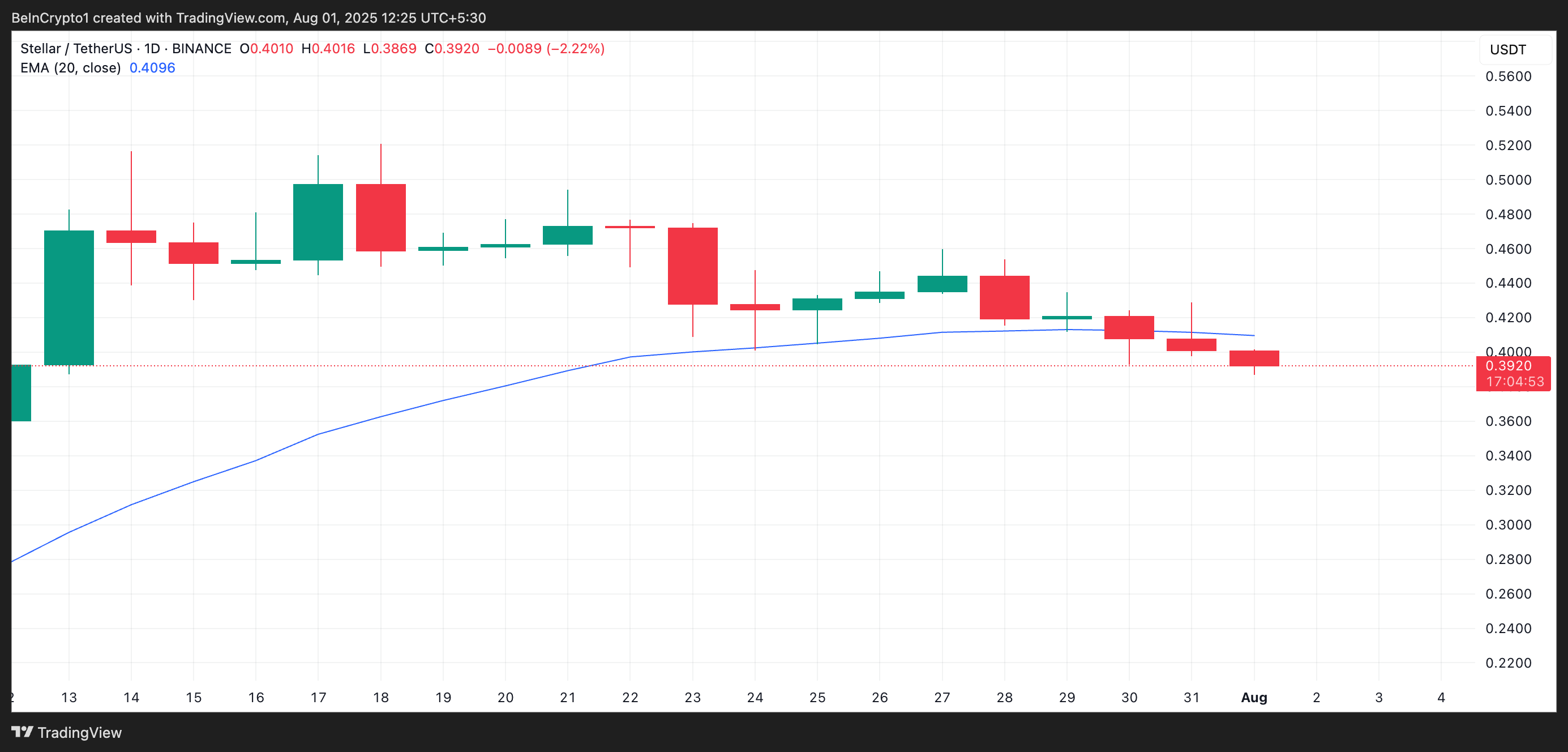Click the green candle on July 17
Screen dimensions: 1568x752
pyautogui.click(x=318, y=221)
